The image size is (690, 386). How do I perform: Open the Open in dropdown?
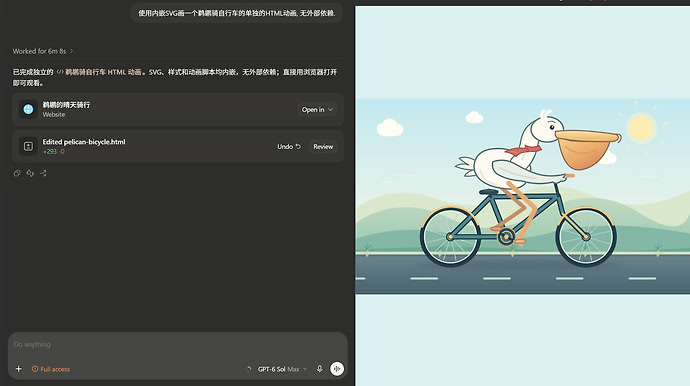pos(317,110)
